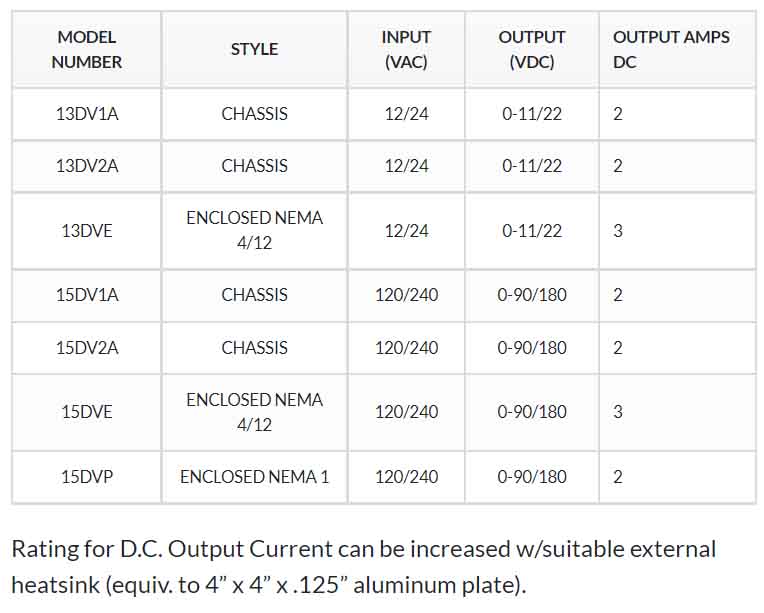The width and height of the screenshot is (764, 613).
Task: Select the 15DV2A model cell
Action: point(87,348)
